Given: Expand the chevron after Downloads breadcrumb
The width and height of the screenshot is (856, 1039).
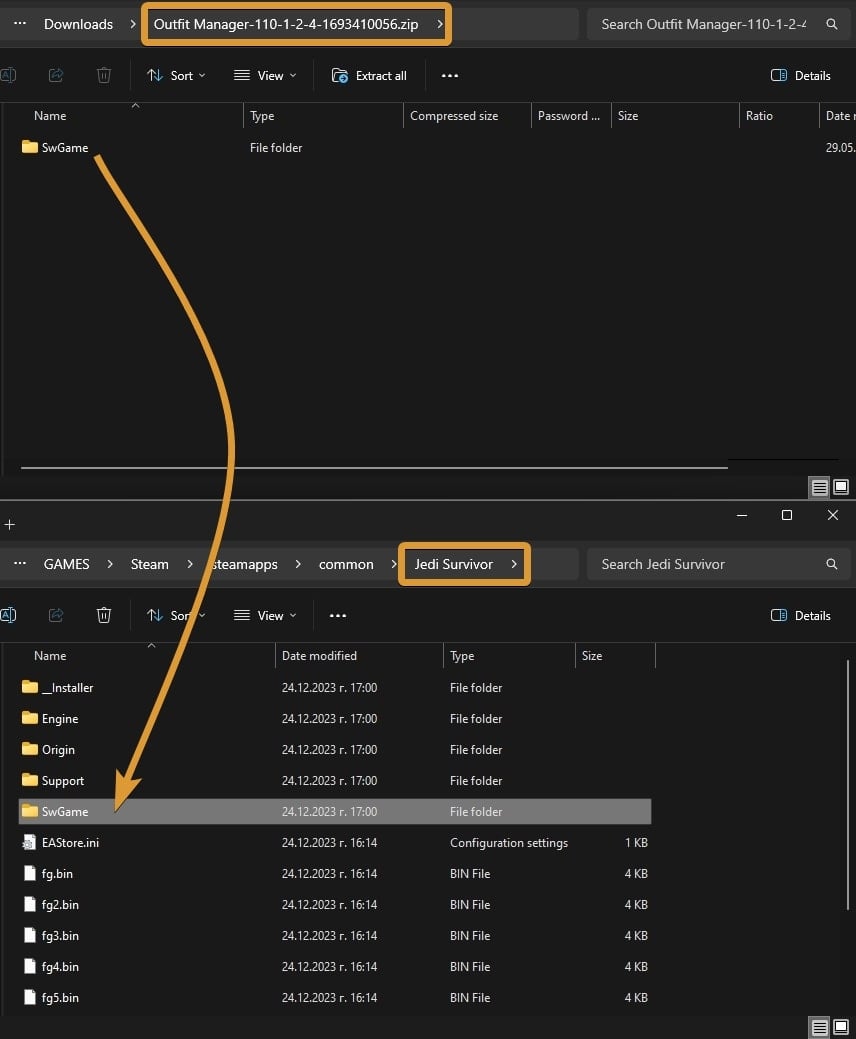Looking at the screenshot, I should click(133, 25).
